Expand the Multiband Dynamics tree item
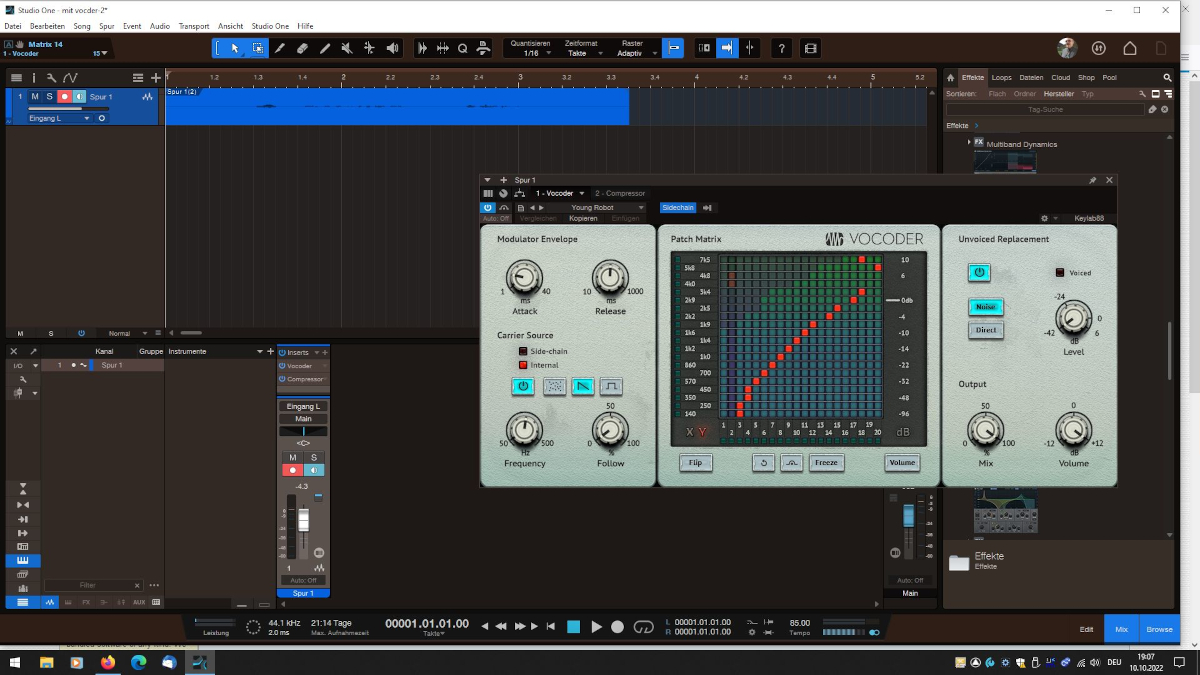This screenshot has width=1200, height=675. pyautogui.click(x=969, y=144)
